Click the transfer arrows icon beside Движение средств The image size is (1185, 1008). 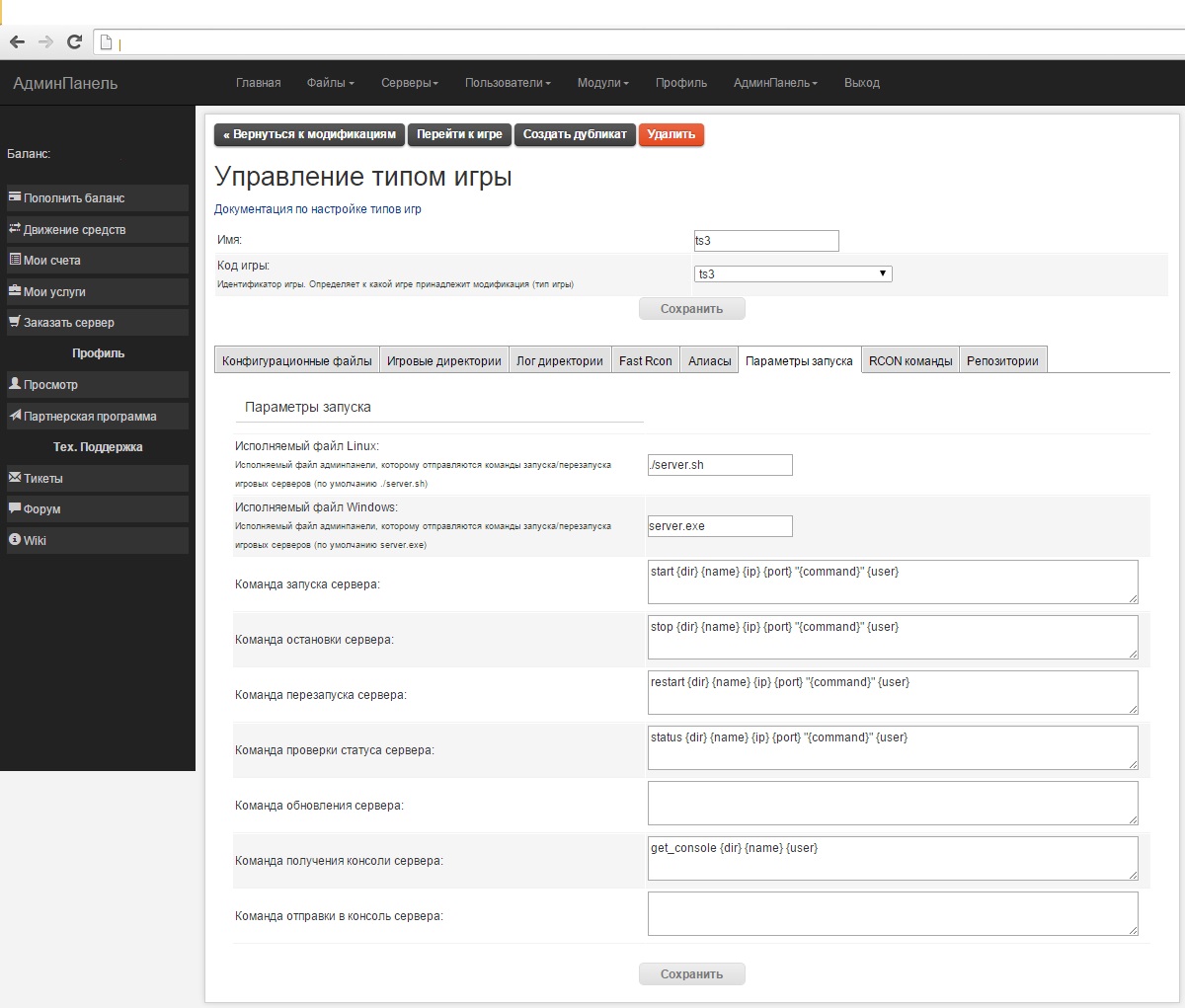15,229
